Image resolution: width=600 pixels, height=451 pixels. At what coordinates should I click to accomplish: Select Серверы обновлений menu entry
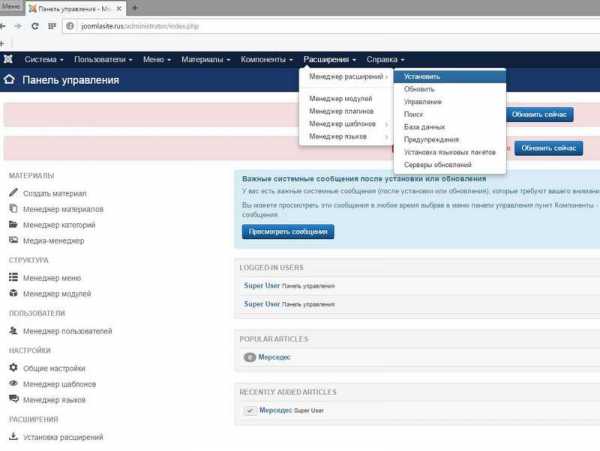pyautogui.click(x=450, y=165)
